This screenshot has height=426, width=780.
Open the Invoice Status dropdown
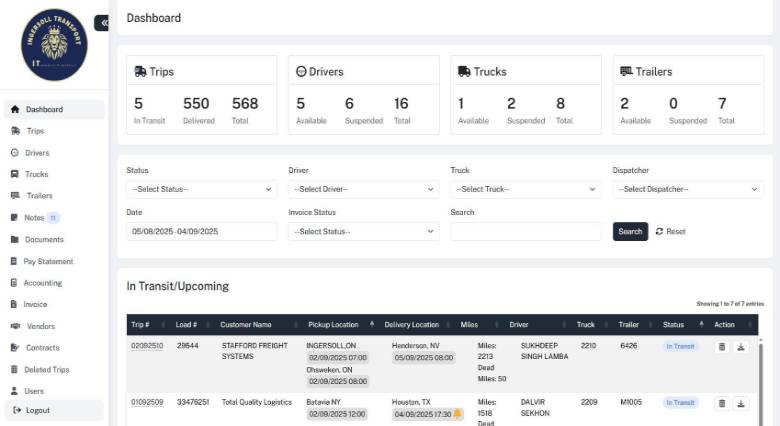tap(363, 231)
